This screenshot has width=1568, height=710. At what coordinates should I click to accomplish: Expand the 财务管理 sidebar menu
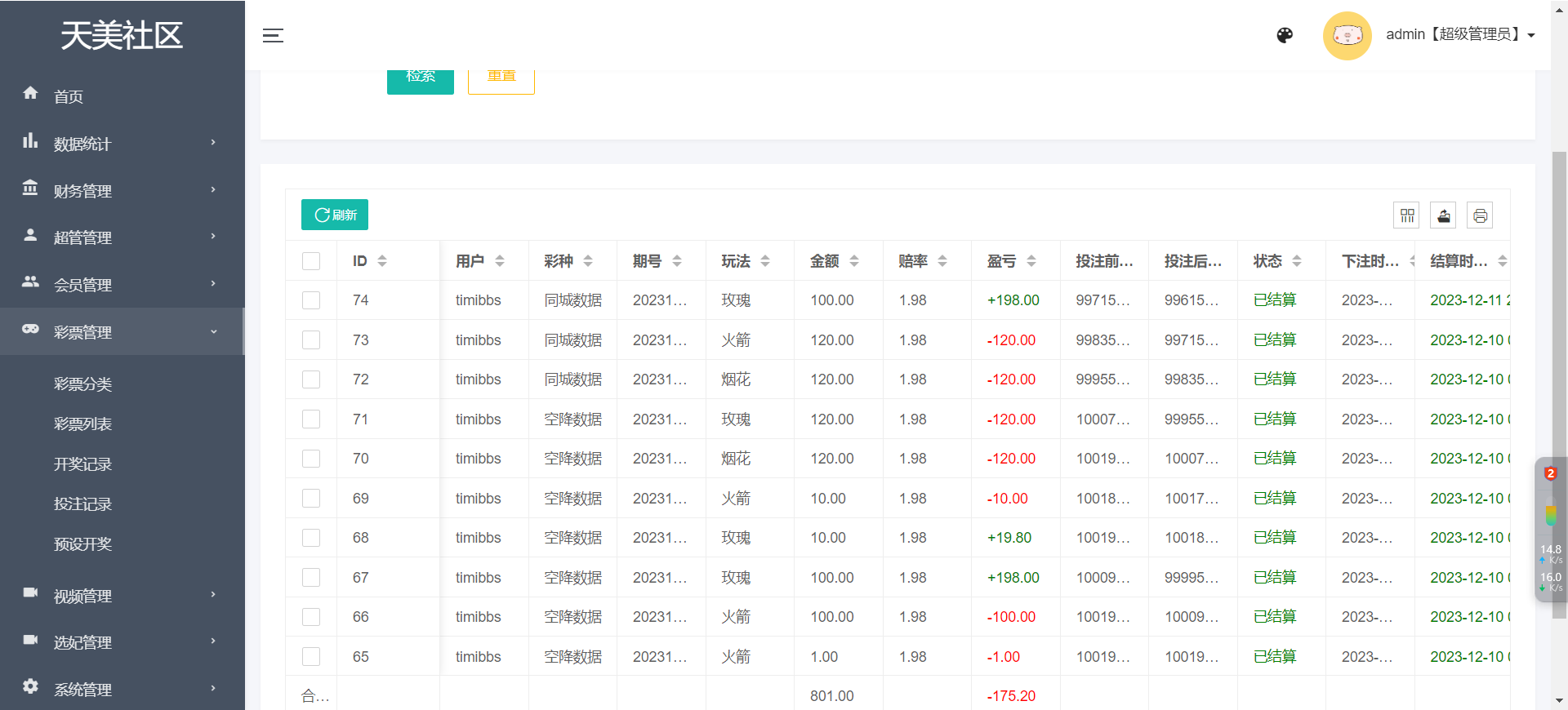122,191
